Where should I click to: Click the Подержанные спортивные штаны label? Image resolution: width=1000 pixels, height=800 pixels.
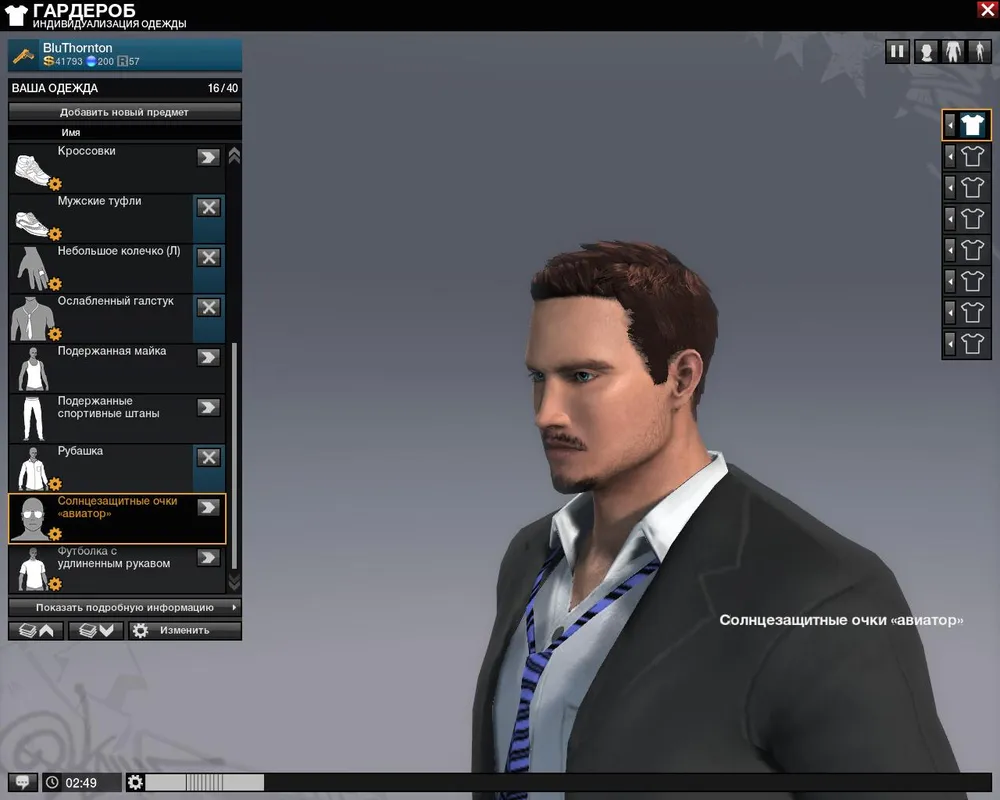point(108,407)
